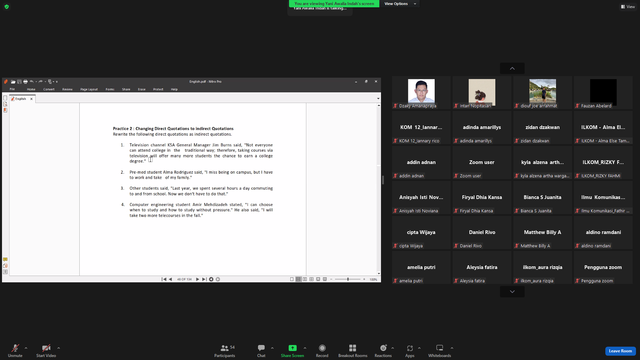Go to previous page of participants gallery
Viewport: 640px width, 360px height.
(512, 69)
